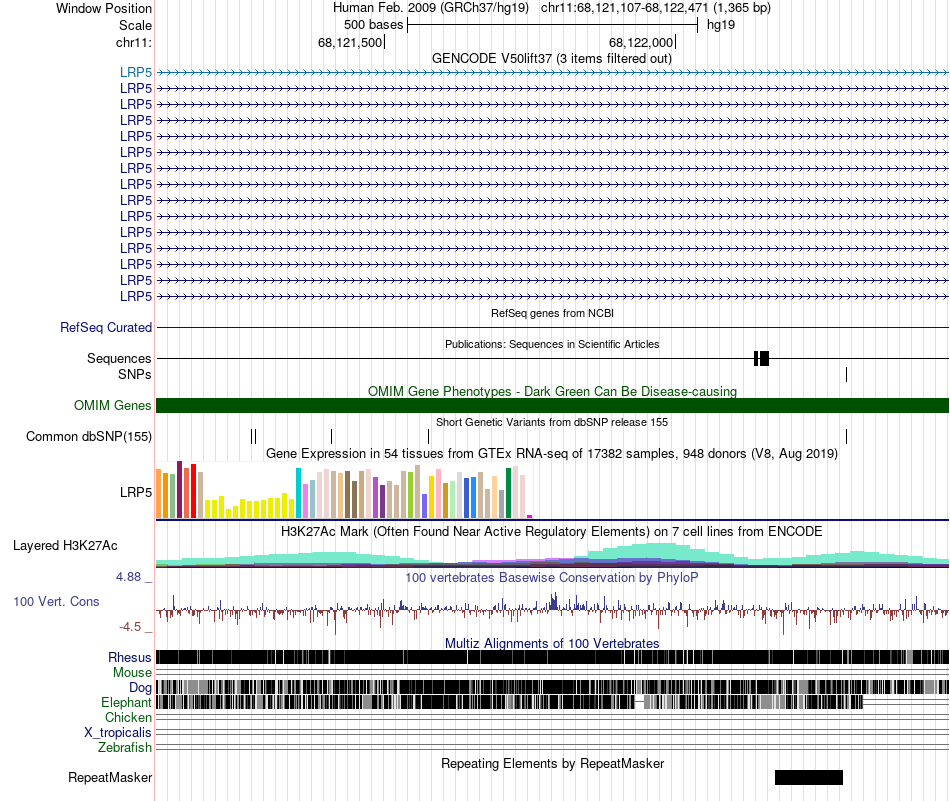The width and height of the screenshot is (950, 801).
Task: Click the OMIM Genes label
Action: click(x=113, y=405)
